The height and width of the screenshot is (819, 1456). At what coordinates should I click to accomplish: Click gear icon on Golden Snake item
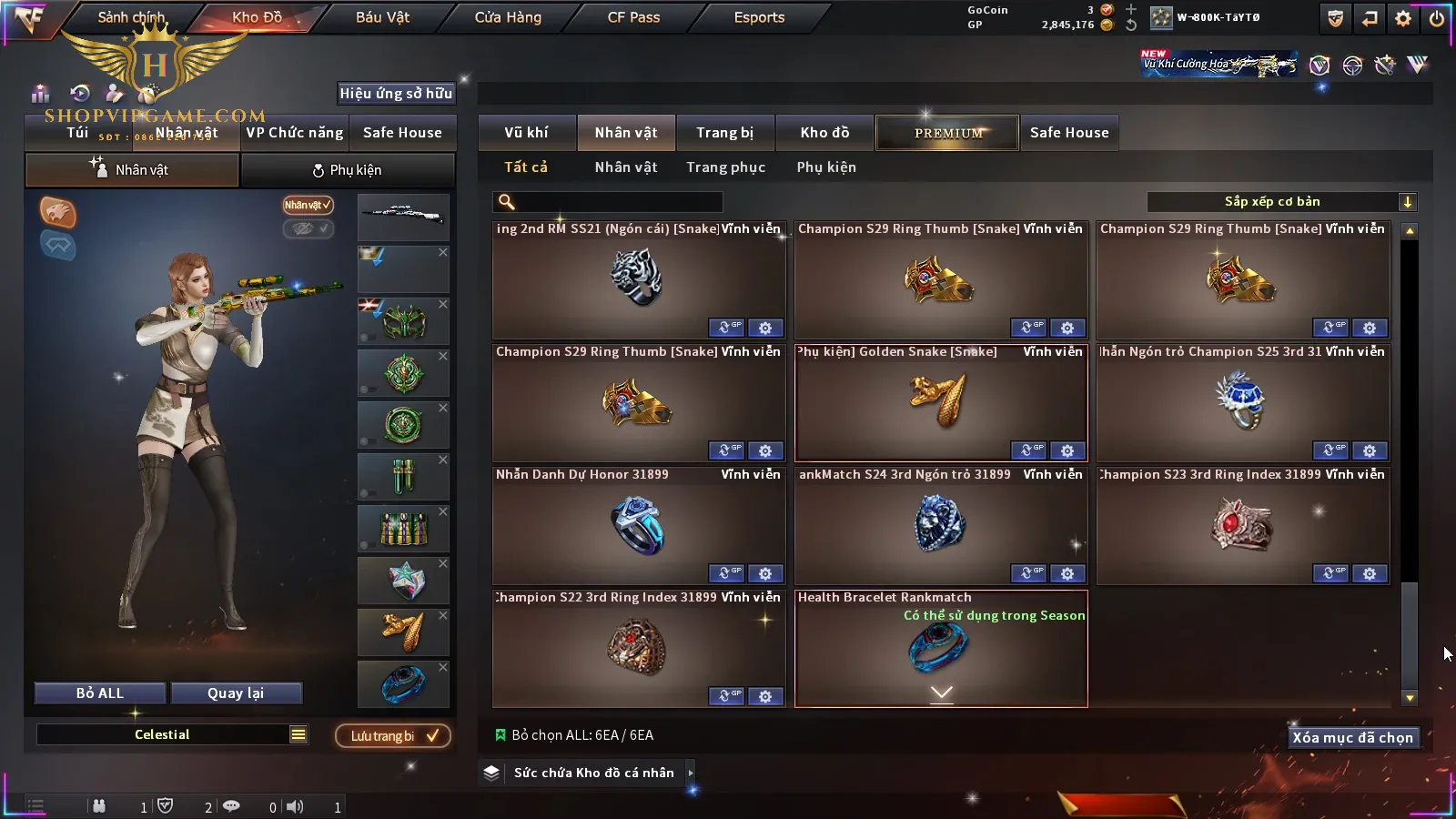pos(1067,450)
